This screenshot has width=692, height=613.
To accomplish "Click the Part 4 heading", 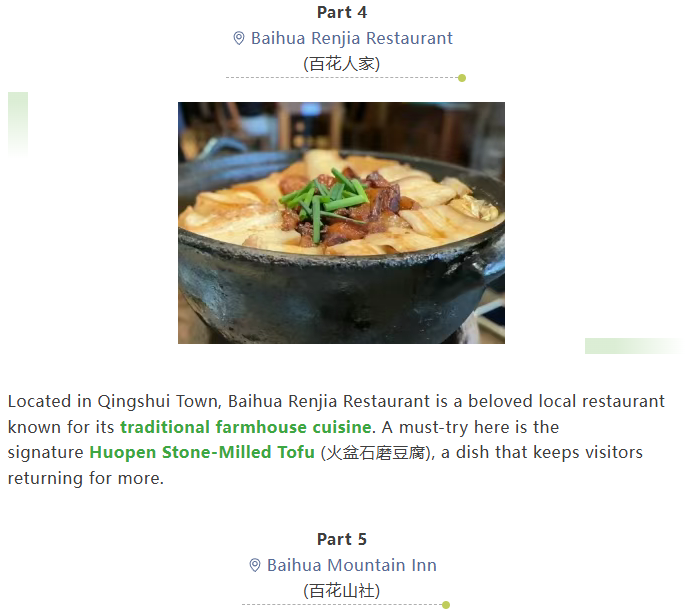I will [342, 12].
